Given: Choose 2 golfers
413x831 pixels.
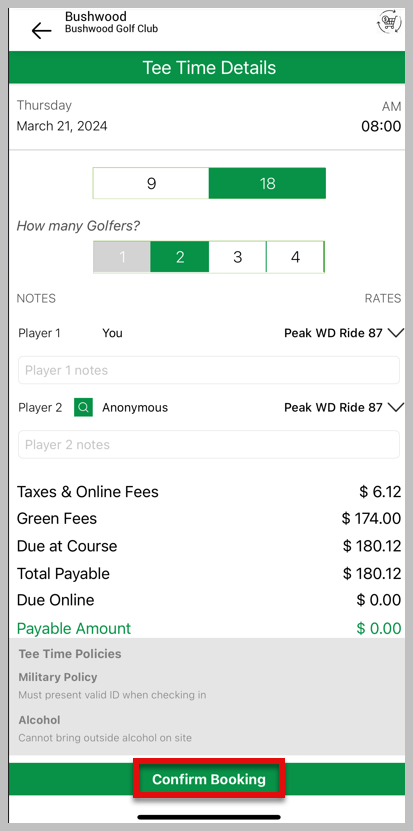Looking at the screenshot, I should pyautogui.click(x=180, y=257).
